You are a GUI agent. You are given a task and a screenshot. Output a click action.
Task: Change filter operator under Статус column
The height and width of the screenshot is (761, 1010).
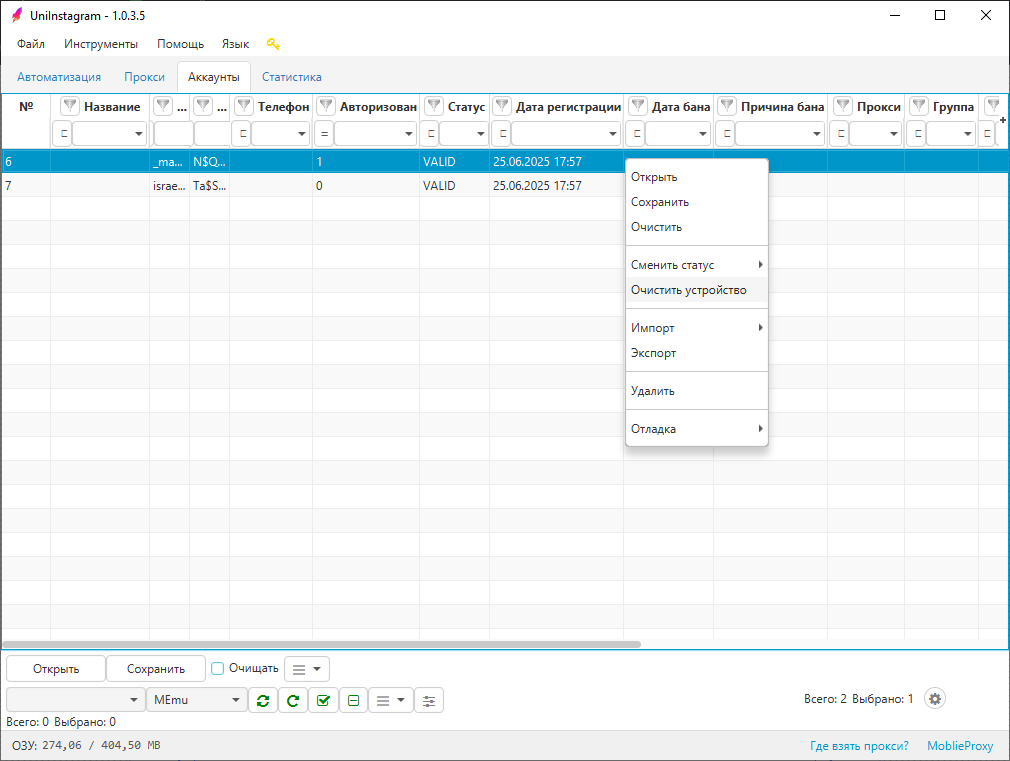[431, 134]
